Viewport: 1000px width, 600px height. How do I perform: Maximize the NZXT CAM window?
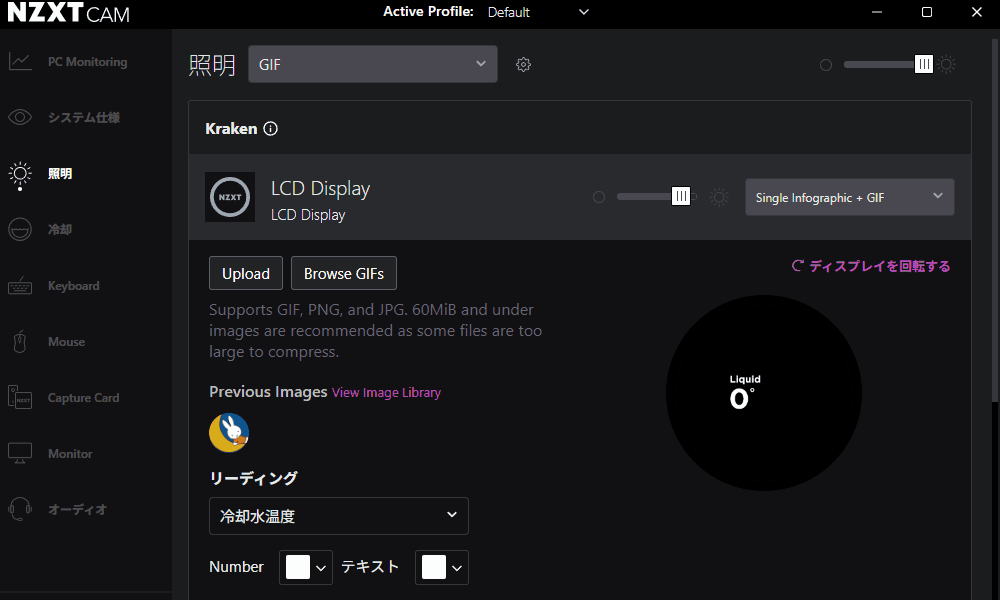coord(927,12)
